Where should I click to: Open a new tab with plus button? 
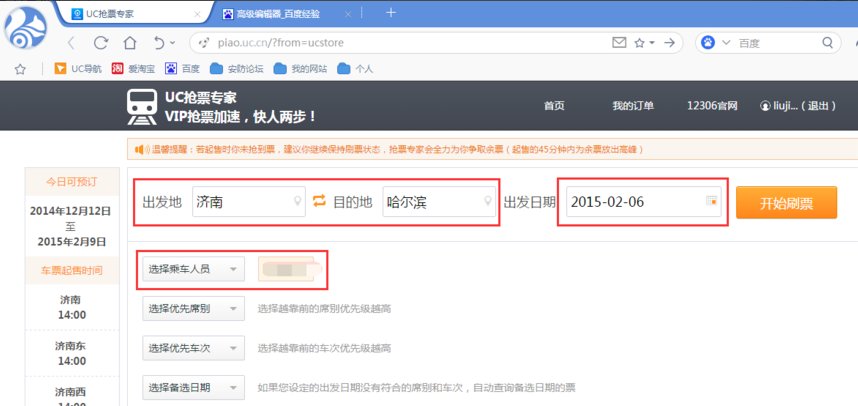coord(391,13)
